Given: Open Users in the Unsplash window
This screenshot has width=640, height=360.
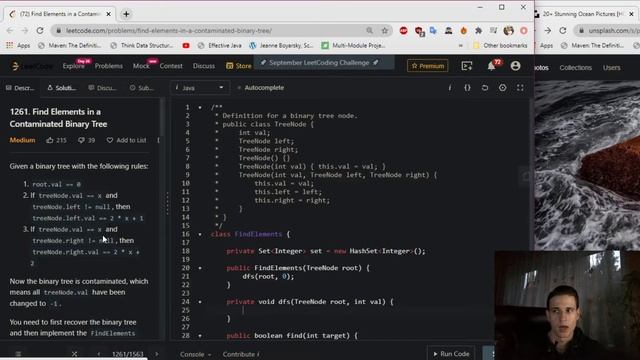Looking at the screenshot, I should point(611,68).
